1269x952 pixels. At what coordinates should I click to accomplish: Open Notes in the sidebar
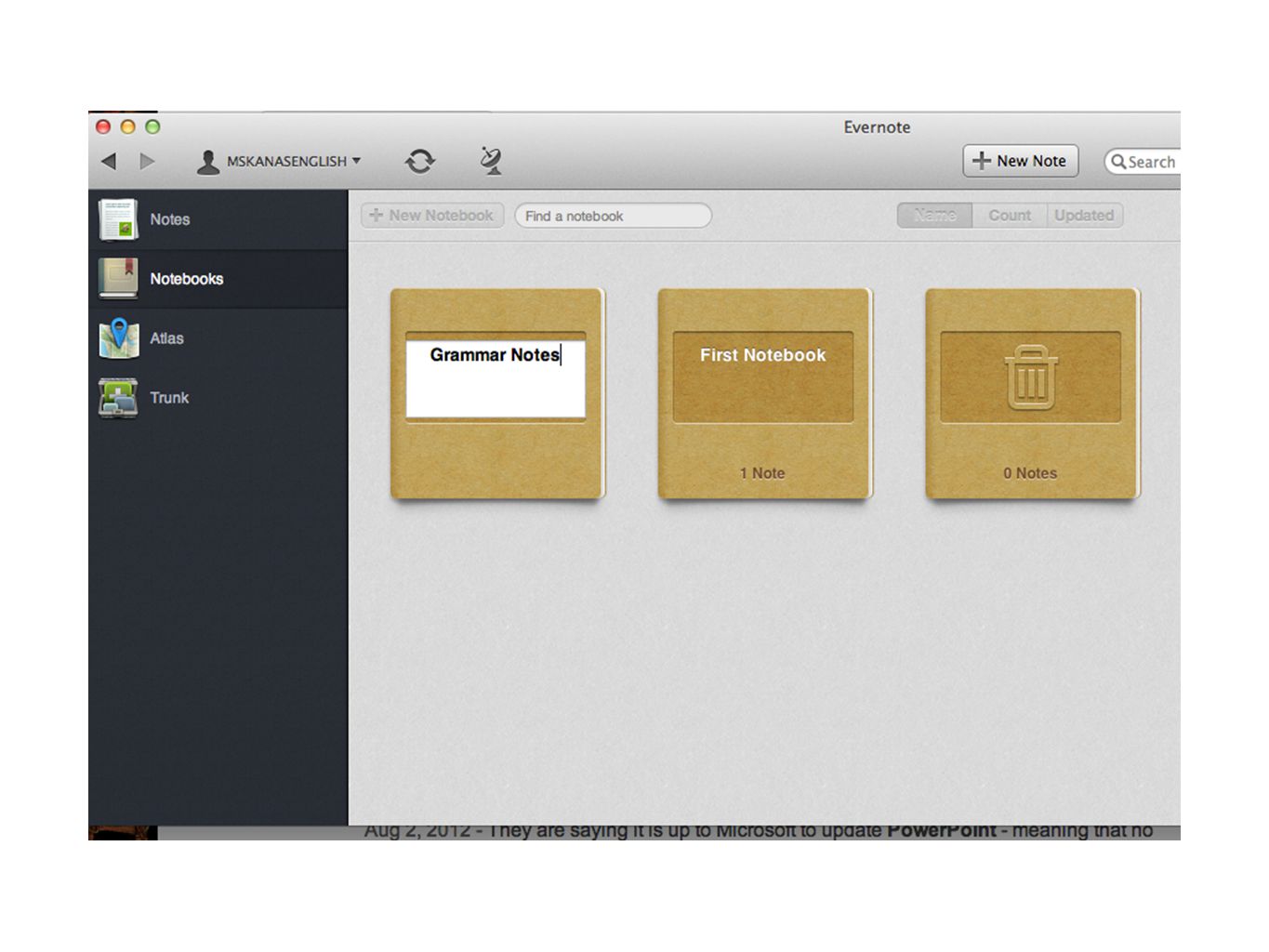click(x=218, y=219)
